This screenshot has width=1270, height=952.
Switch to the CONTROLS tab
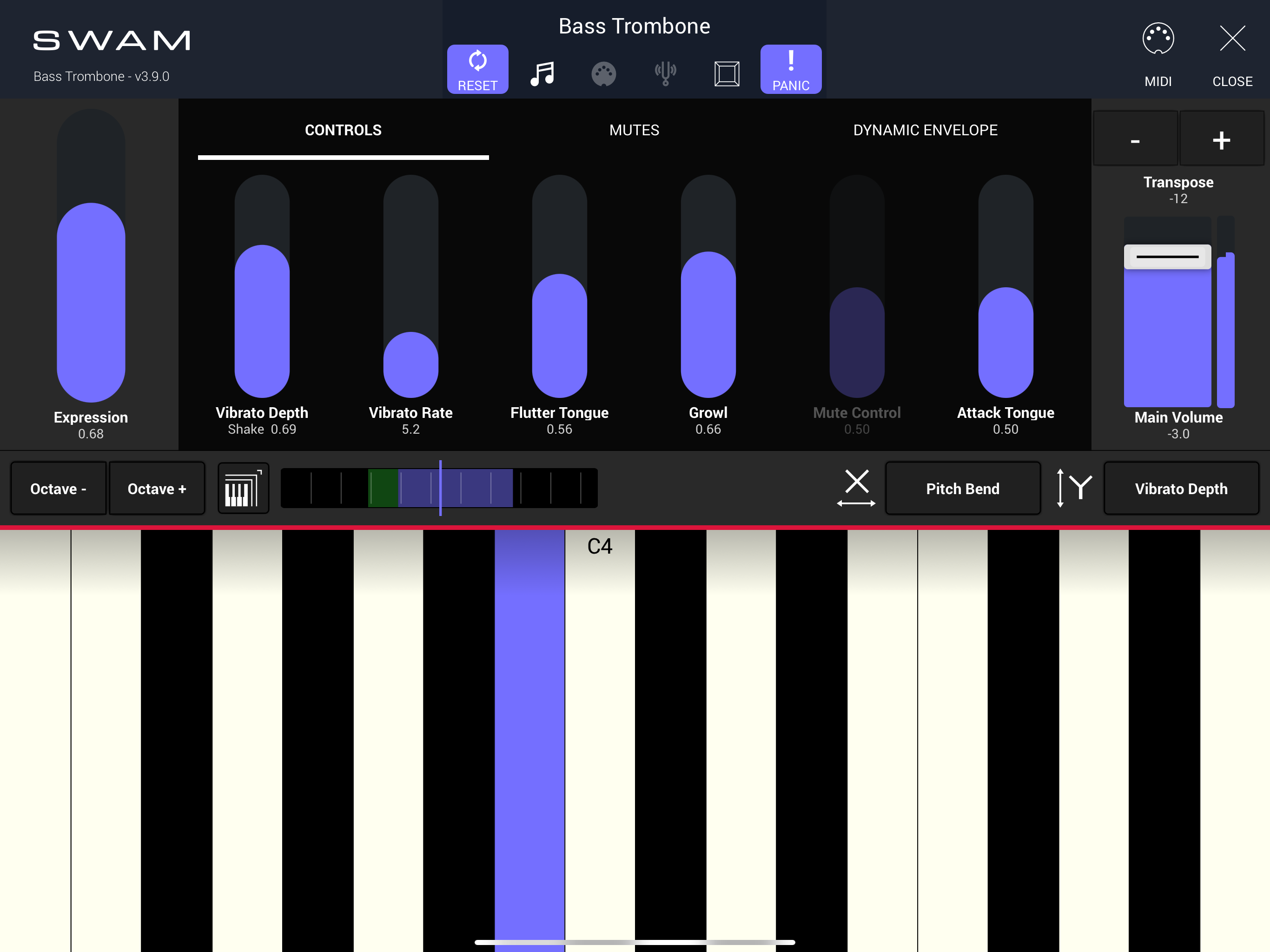(344, 130)
